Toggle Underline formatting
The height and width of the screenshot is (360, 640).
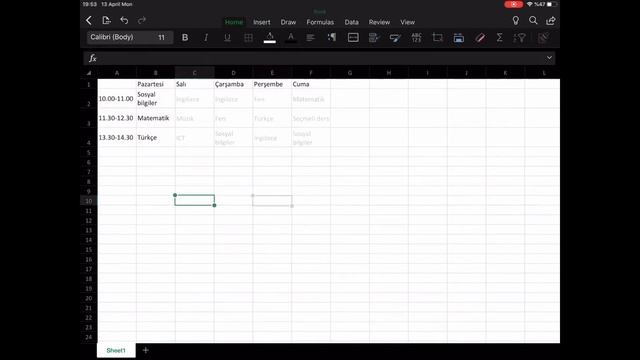[227, 38]
